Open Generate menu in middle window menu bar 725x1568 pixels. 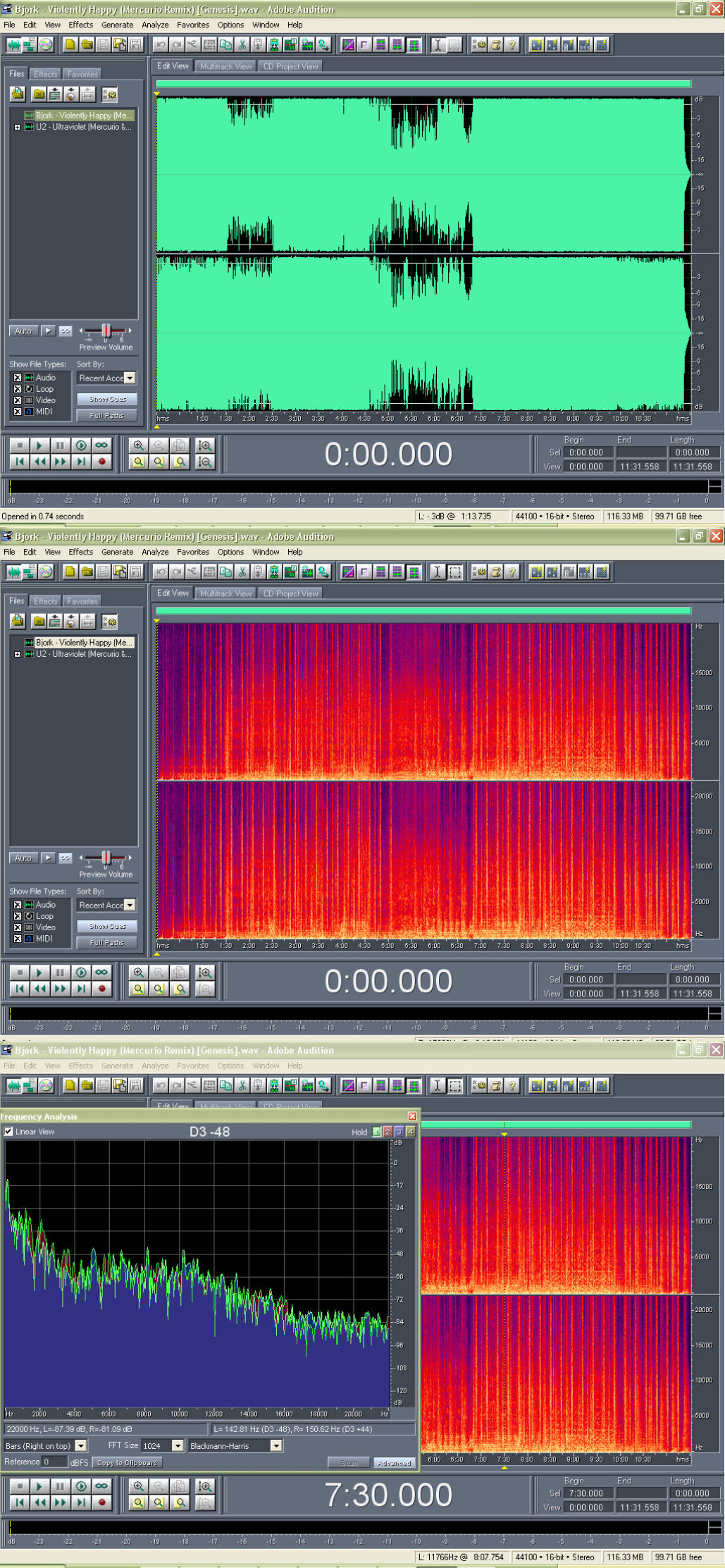117,552
